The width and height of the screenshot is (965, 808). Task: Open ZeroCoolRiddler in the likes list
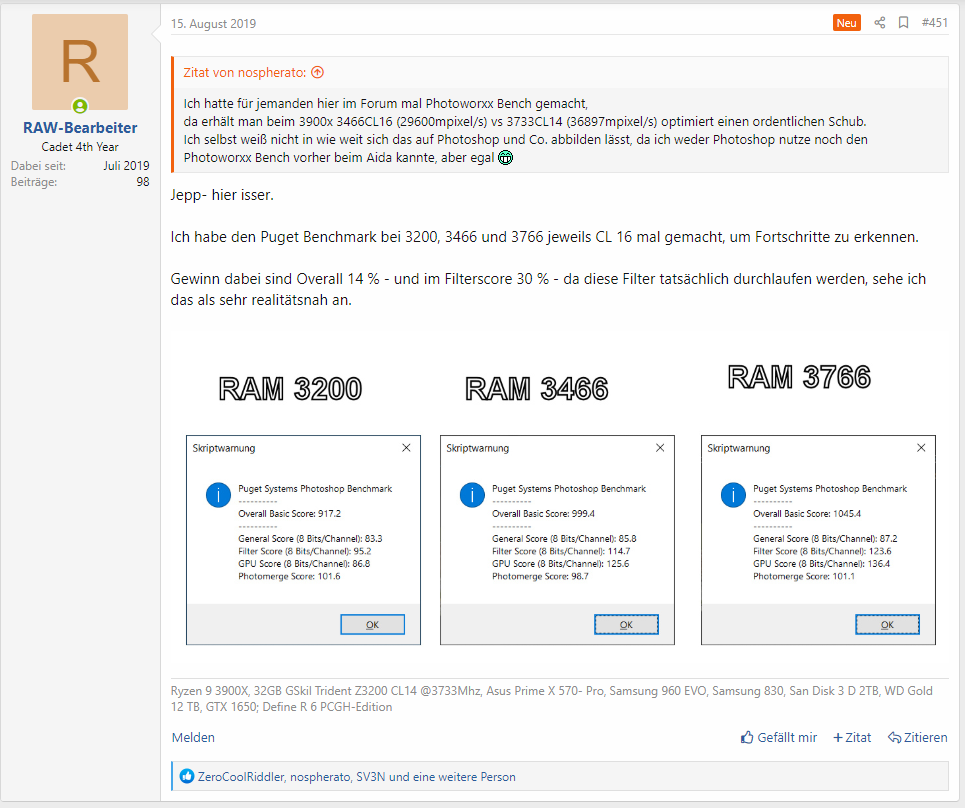tap(241, 777)
